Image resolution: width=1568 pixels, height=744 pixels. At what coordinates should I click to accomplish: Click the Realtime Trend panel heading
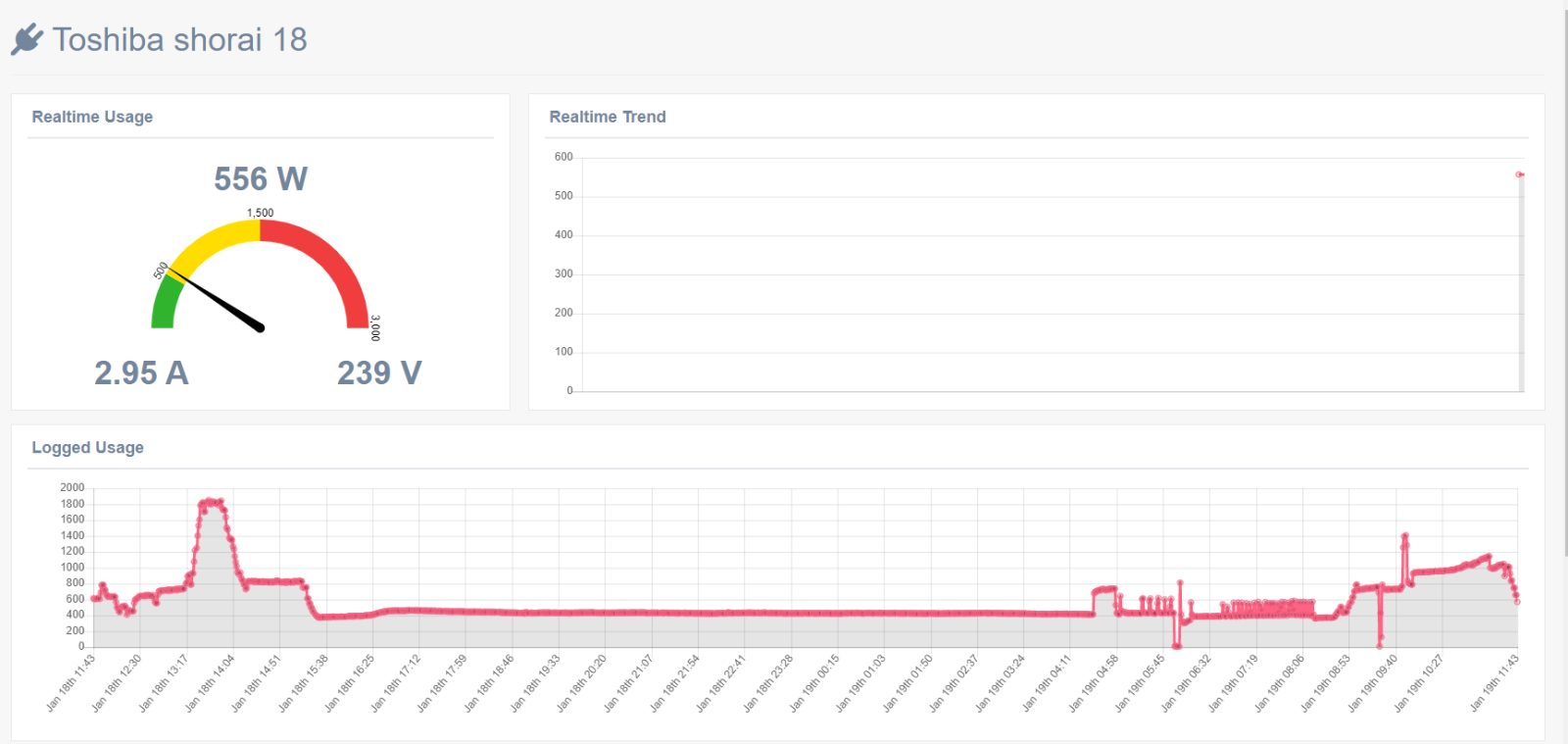[608, 117]
